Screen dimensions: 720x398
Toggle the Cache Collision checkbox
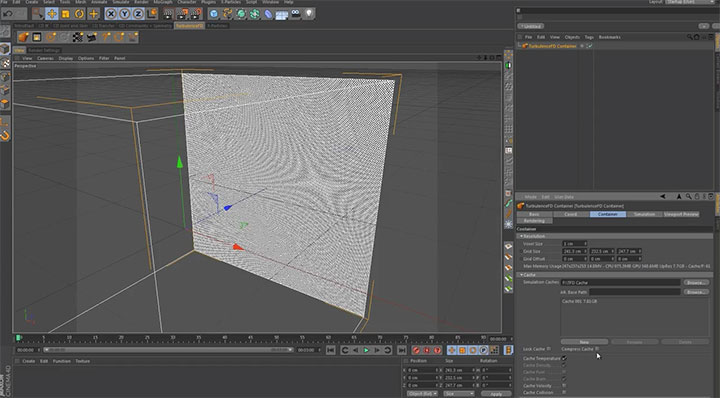564,392
